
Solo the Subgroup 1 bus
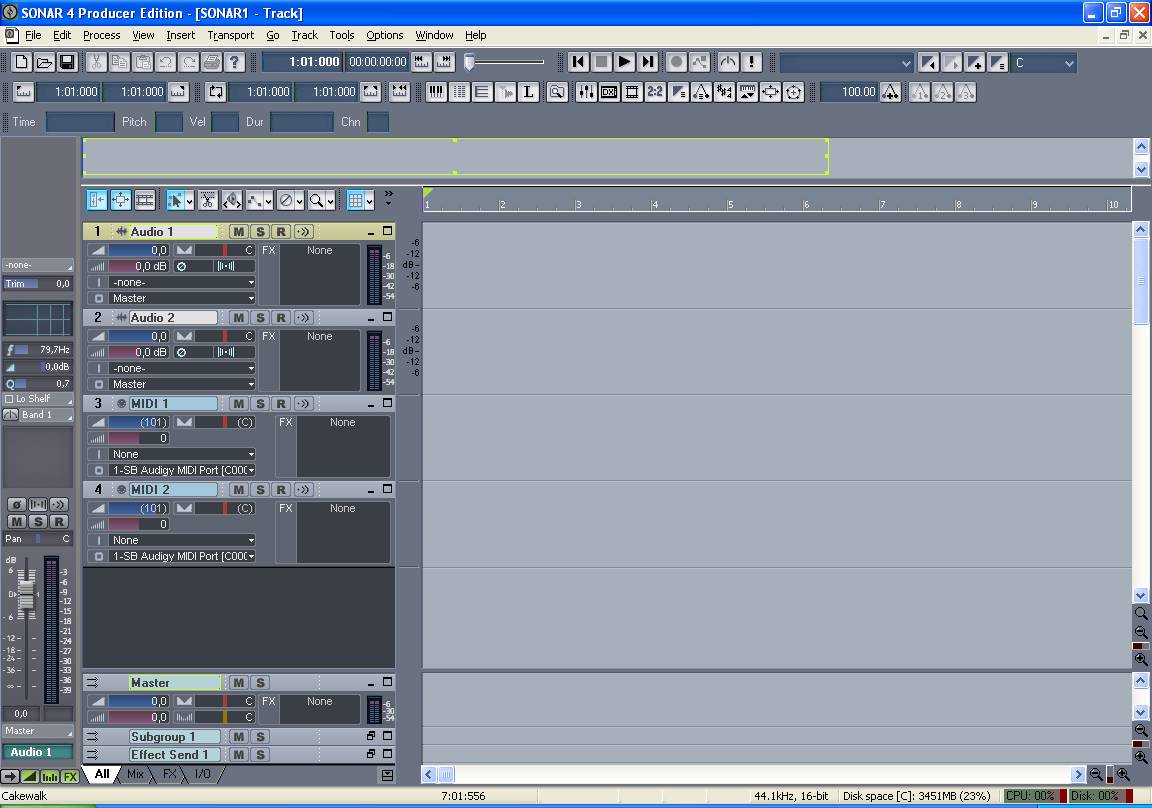pyautogui.click(x=259, y=737)
